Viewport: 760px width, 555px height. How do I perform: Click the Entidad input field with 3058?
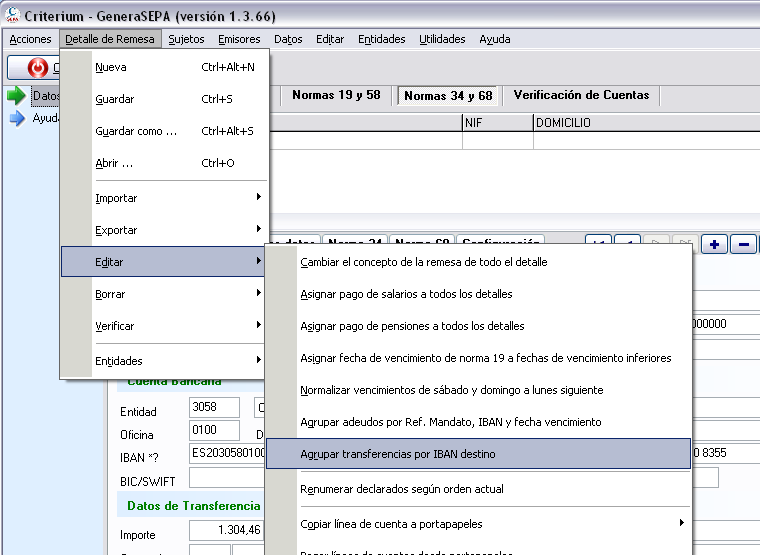click(214, 407)
